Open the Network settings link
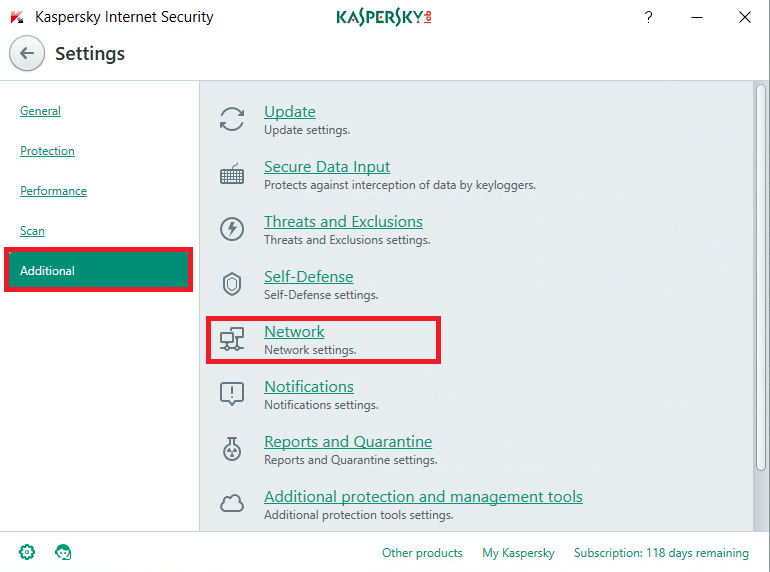The image size is (770, 572). click(294, 332)
